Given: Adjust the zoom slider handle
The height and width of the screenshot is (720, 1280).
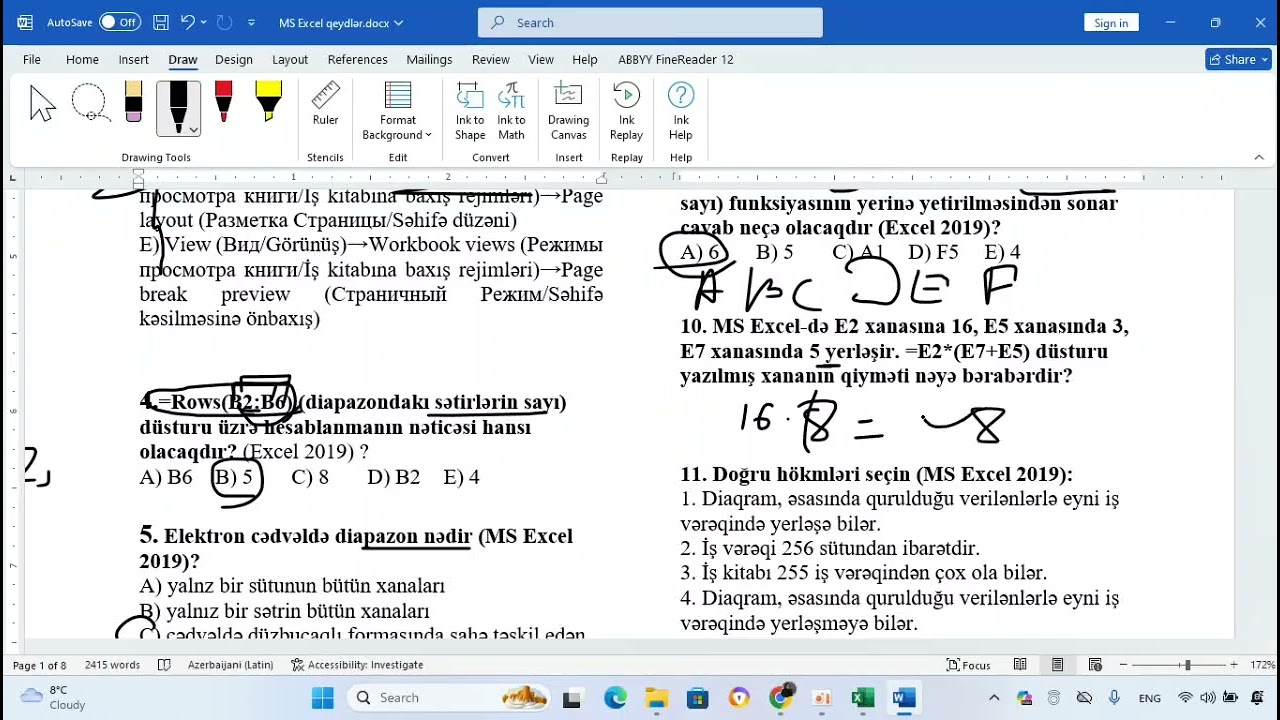Looking at the screenshot, I should click(x=1187, y=665).
